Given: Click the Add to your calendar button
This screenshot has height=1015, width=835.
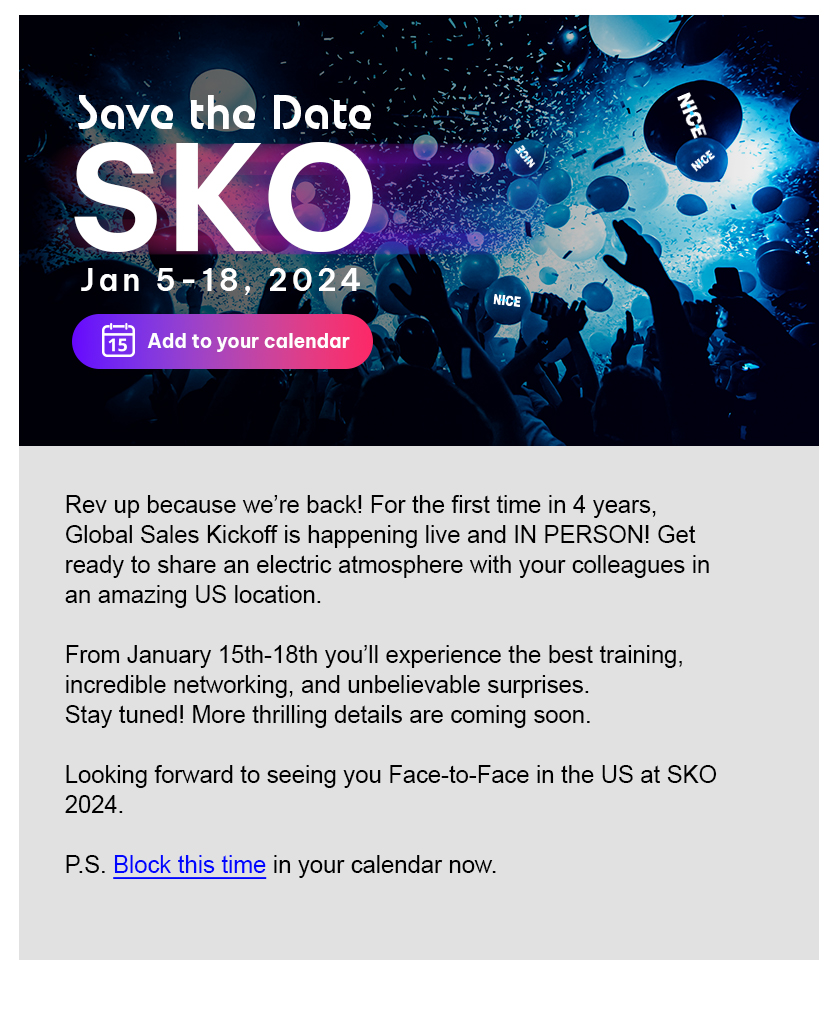Looking at the screenshot, I should [x=222, y=342].
